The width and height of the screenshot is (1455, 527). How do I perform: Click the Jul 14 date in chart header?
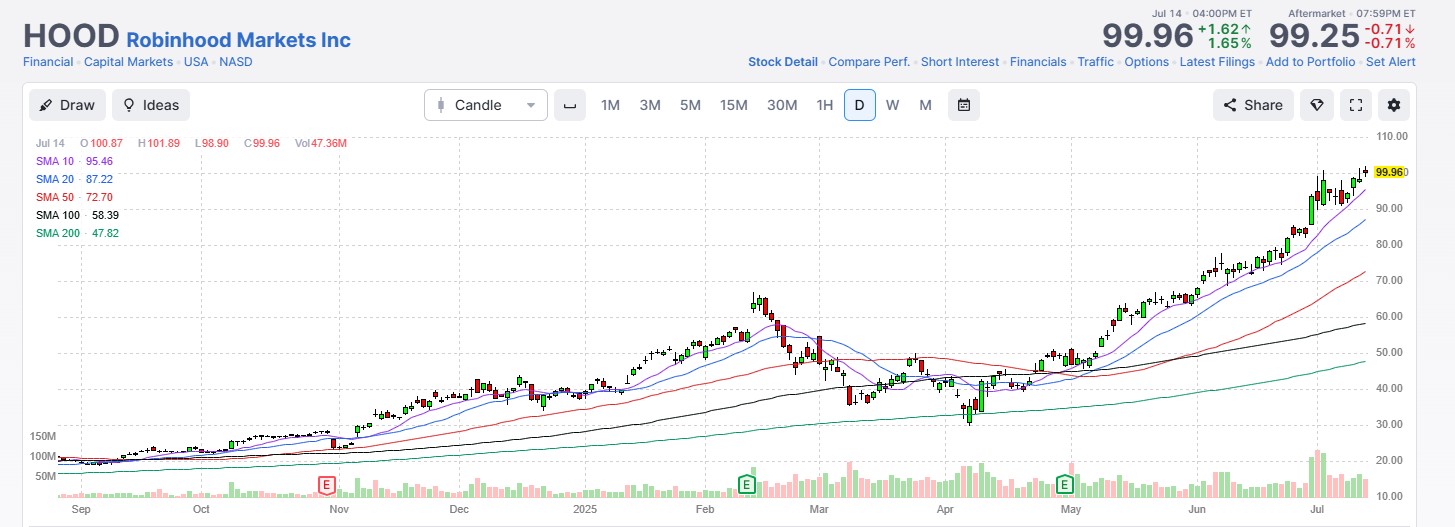coord(49,144)
